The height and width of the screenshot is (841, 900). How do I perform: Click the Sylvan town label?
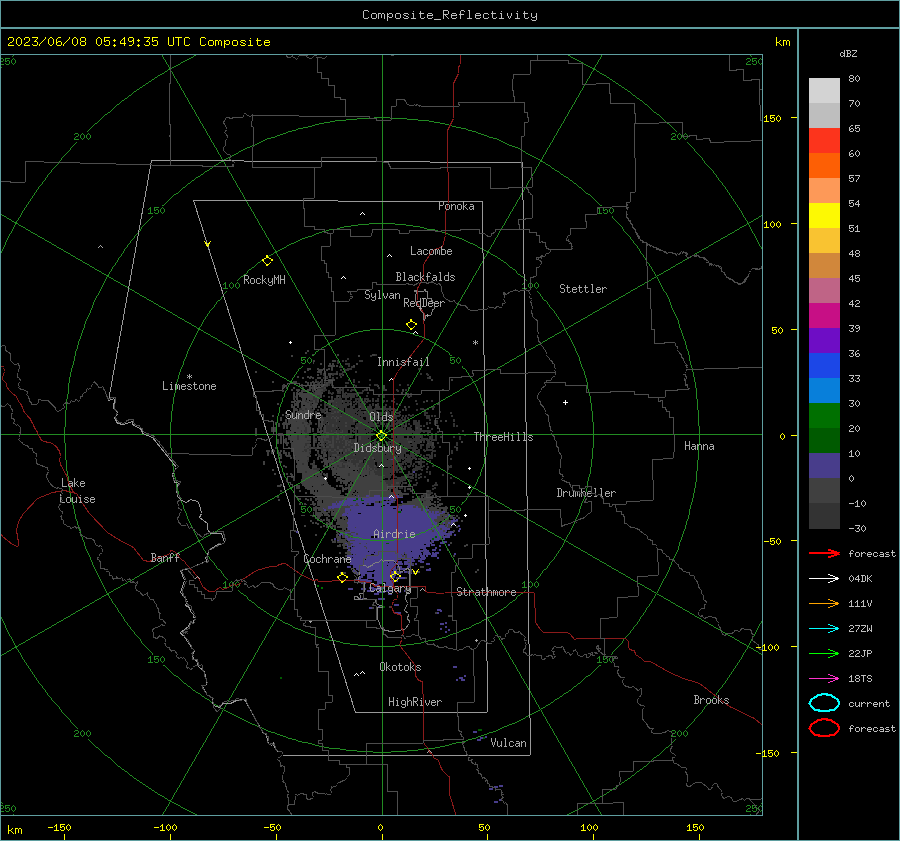click(382, 295)
